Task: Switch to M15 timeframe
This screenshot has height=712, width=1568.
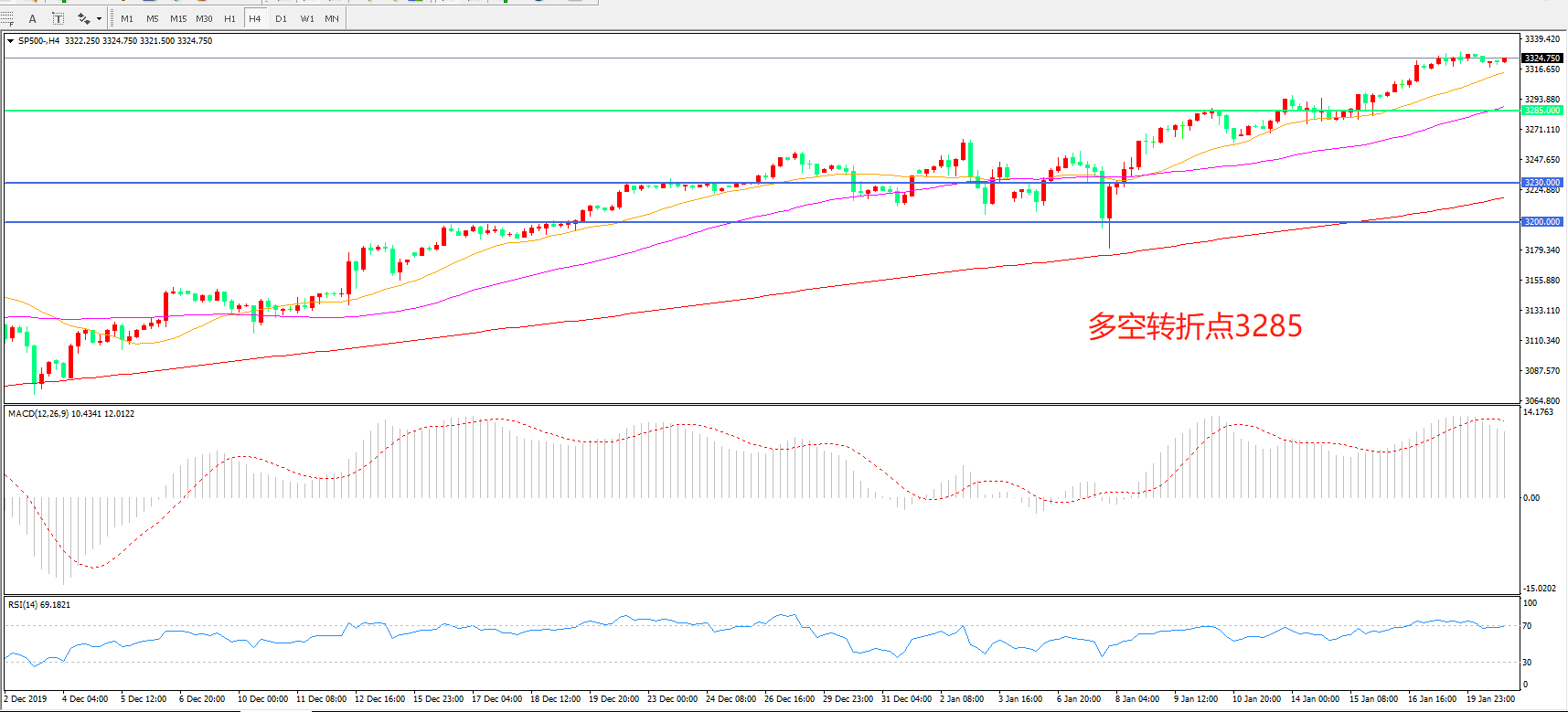Action: click(178, 18)
